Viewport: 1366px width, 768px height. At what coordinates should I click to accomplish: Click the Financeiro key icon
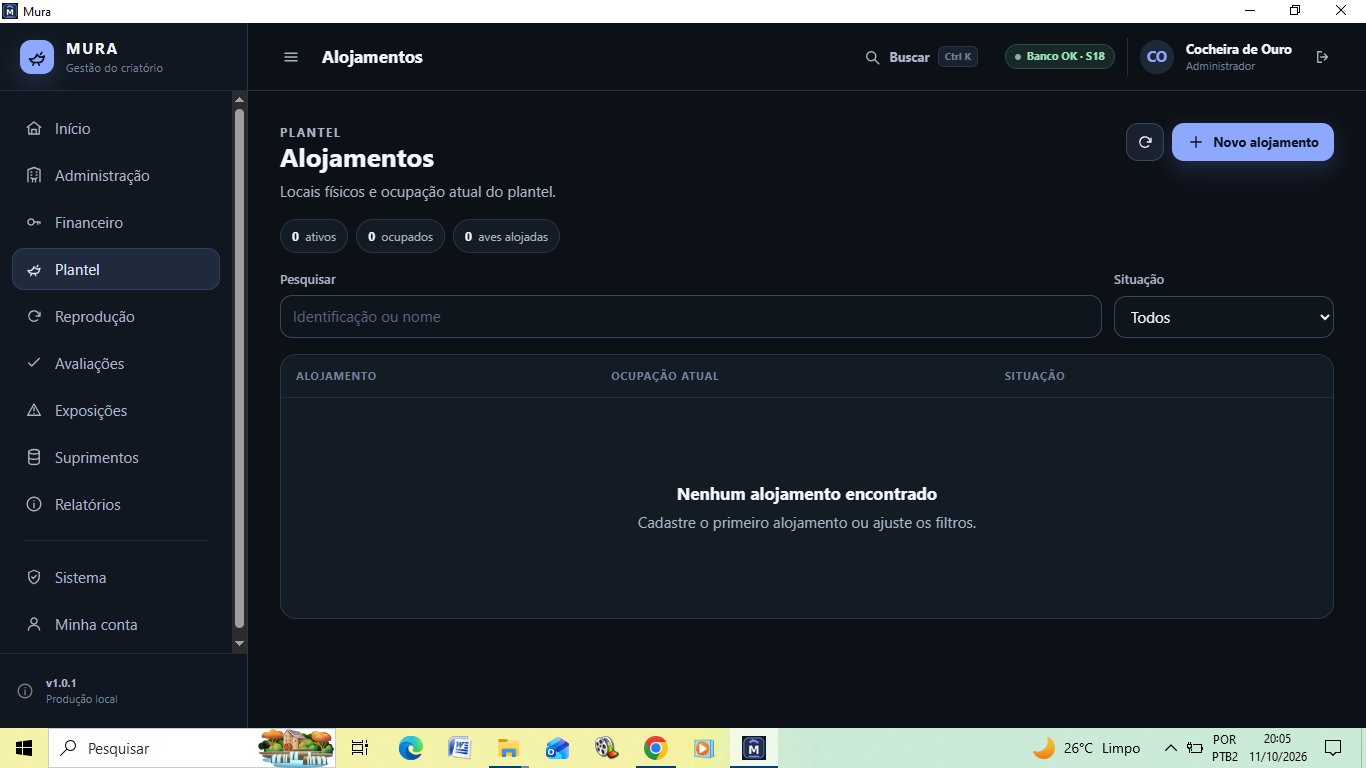pyautogui.click(x=34, y=222)
